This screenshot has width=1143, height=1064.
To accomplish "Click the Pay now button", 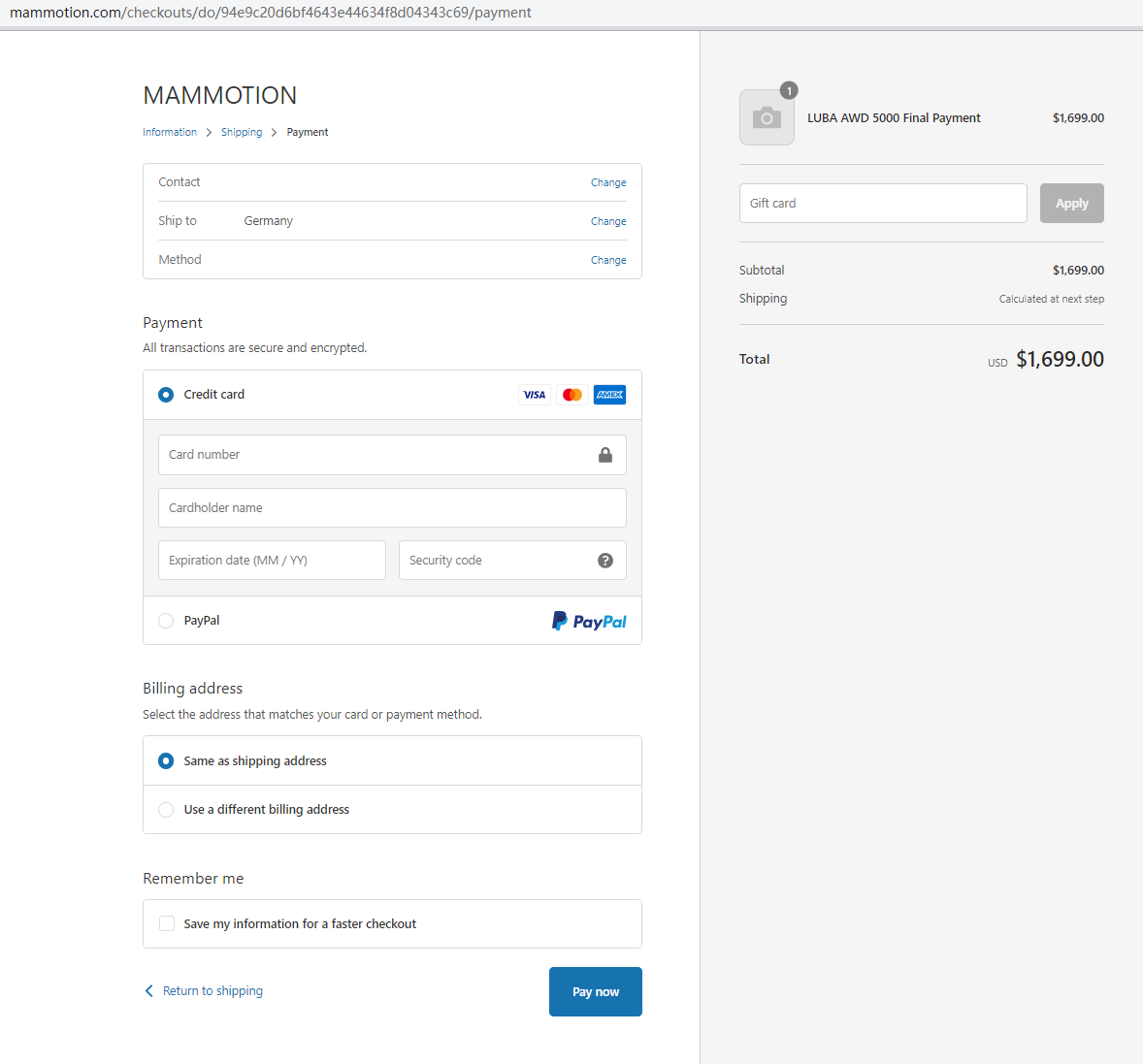I will click(x=596, y=991).
